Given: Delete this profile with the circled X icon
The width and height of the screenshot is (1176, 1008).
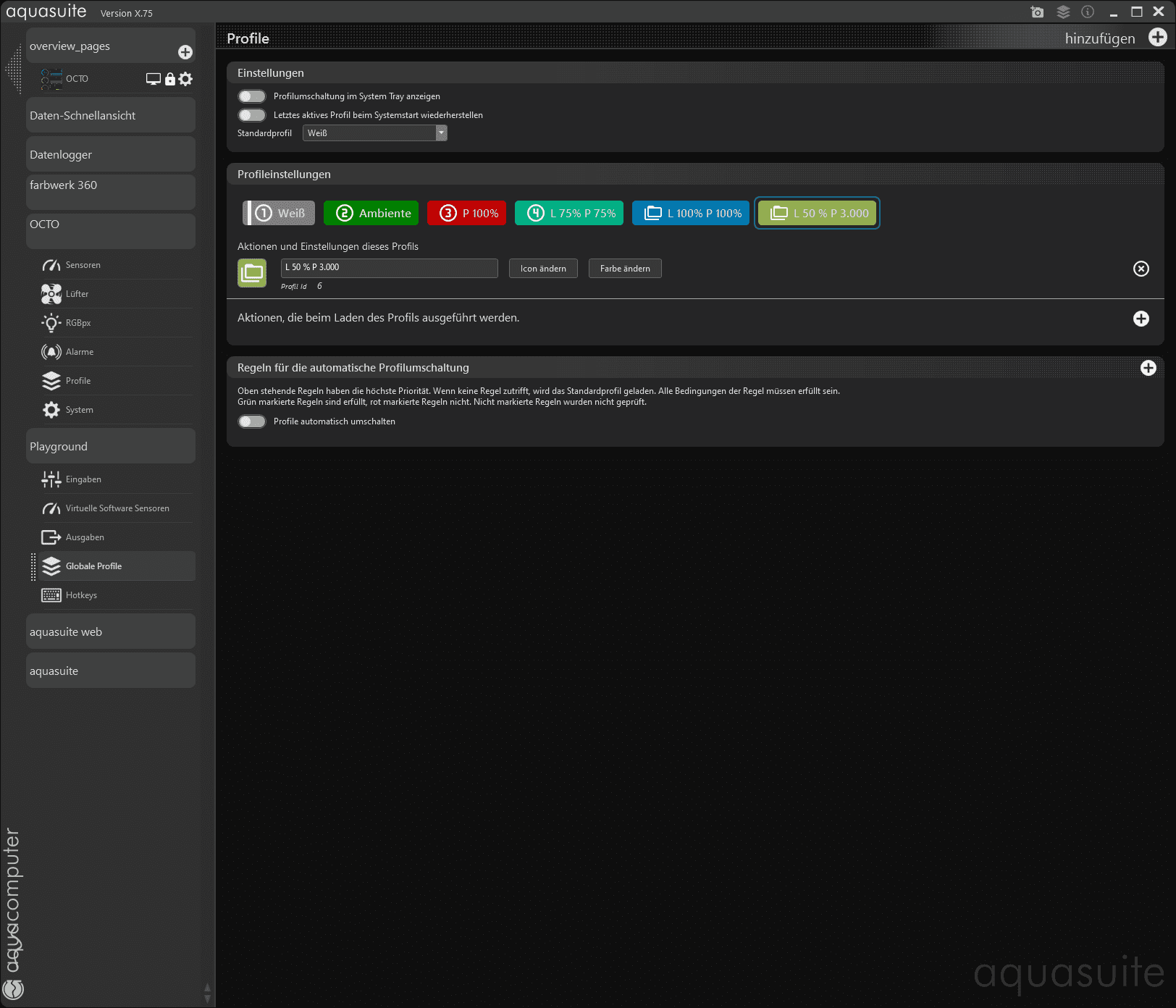Looking at the screenshot, I should pos(1141,269).
